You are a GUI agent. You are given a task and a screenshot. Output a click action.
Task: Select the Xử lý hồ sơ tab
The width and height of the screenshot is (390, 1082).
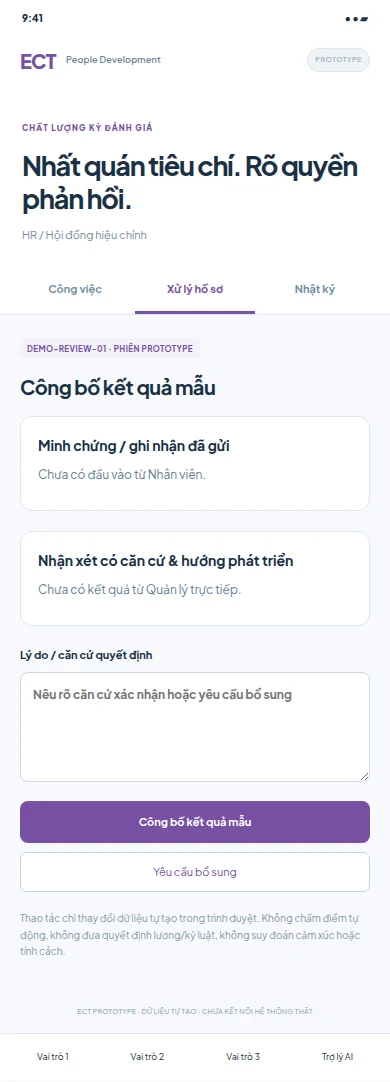195,289
